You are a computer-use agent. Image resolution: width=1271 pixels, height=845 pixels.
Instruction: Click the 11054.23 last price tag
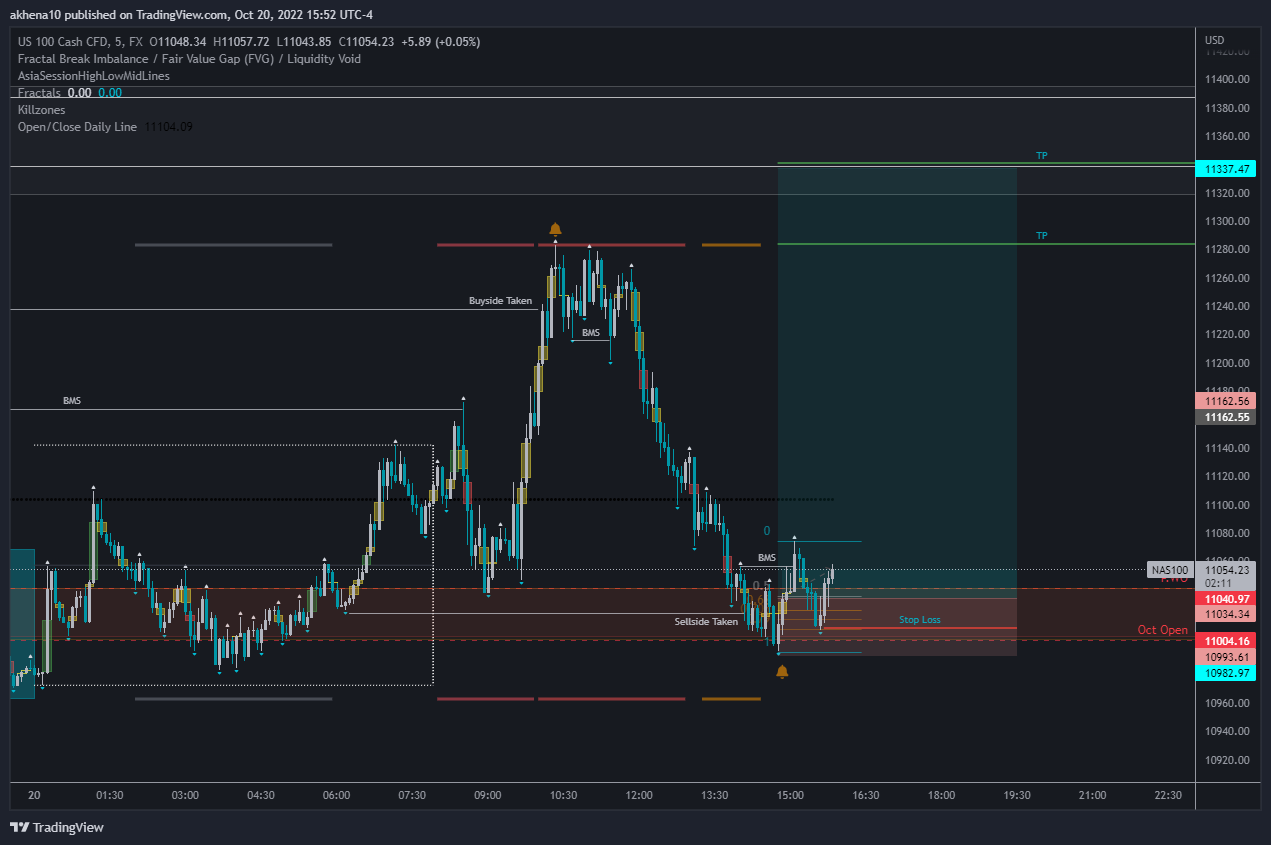pyautogui.click(x=1225, y=570)
